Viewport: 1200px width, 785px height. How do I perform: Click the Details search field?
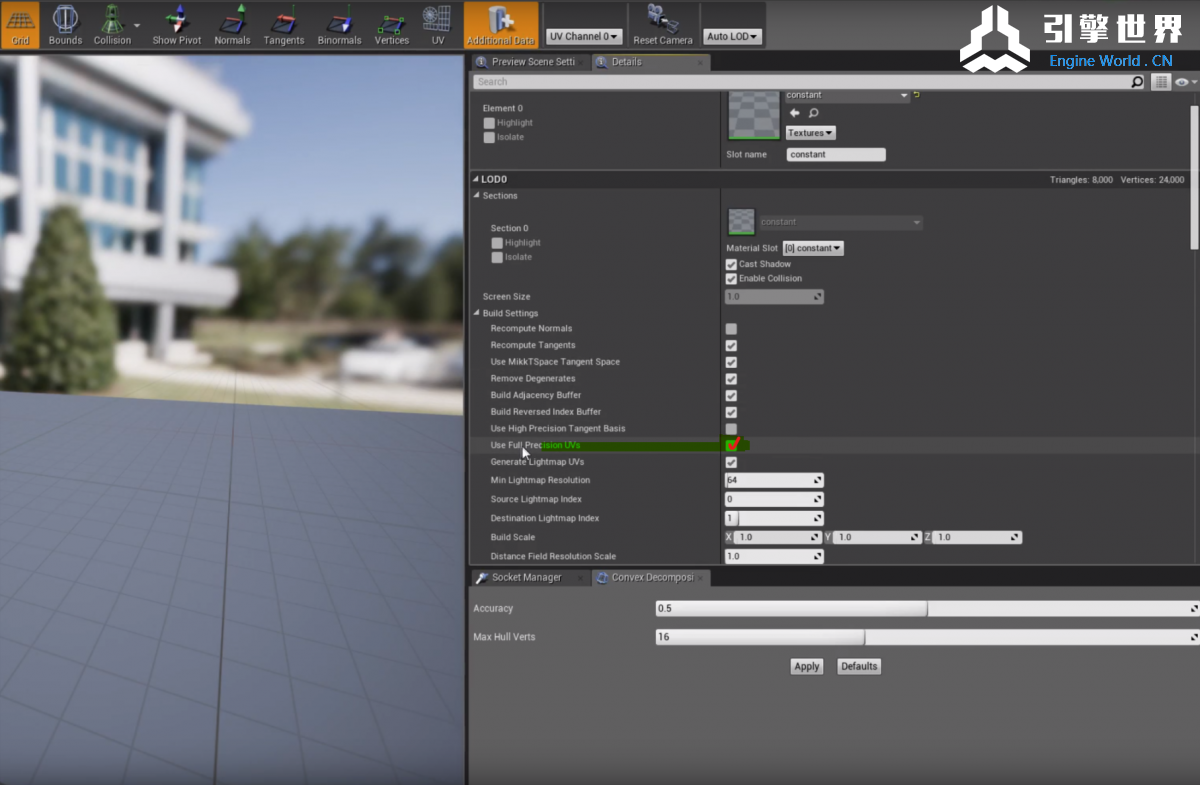[800, 82]
